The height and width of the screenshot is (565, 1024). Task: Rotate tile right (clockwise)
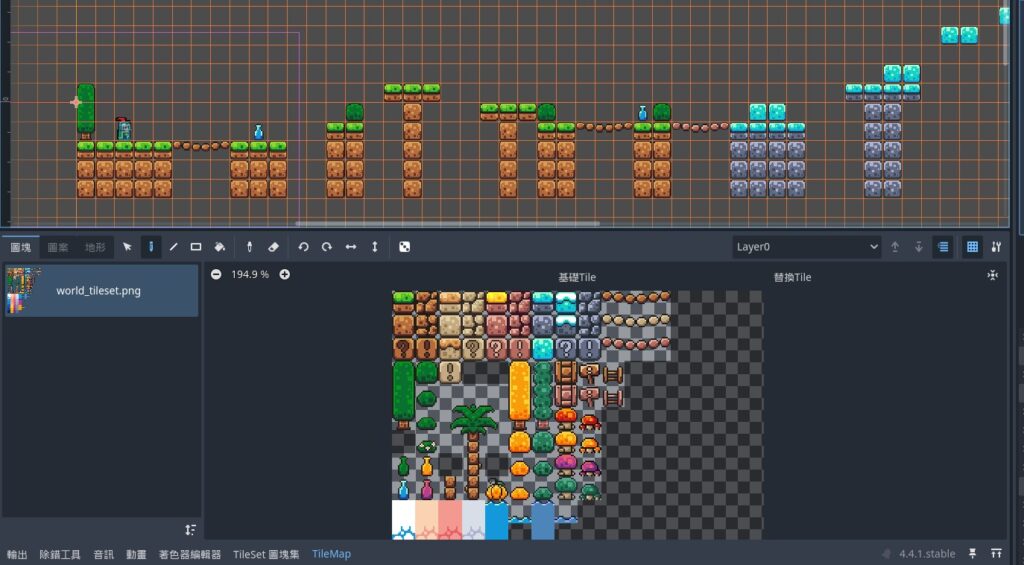pyautogui.click(x=327, y=247)
